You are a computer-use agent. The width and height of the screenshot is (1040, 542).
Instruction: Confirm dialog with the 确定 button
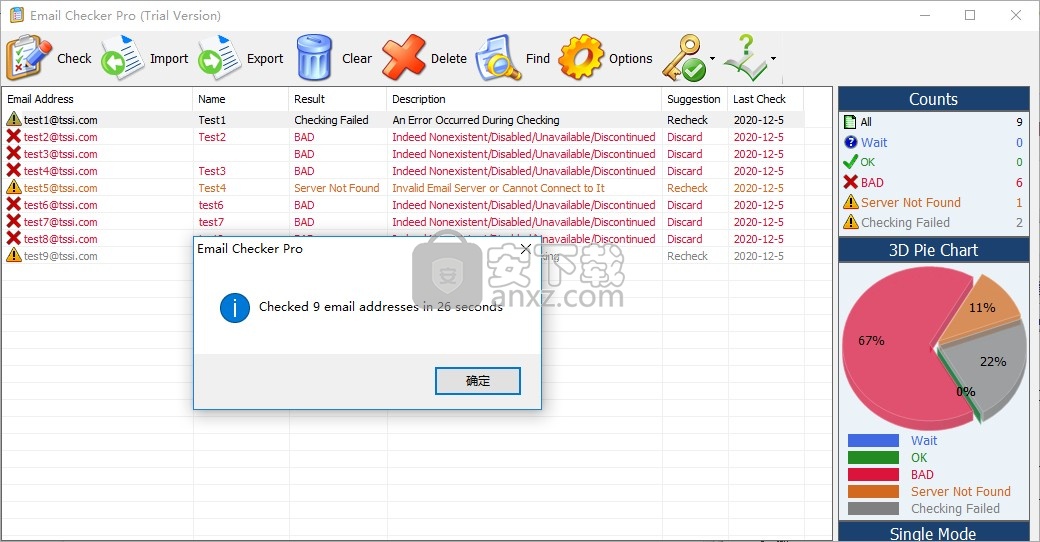pos(478,381)
